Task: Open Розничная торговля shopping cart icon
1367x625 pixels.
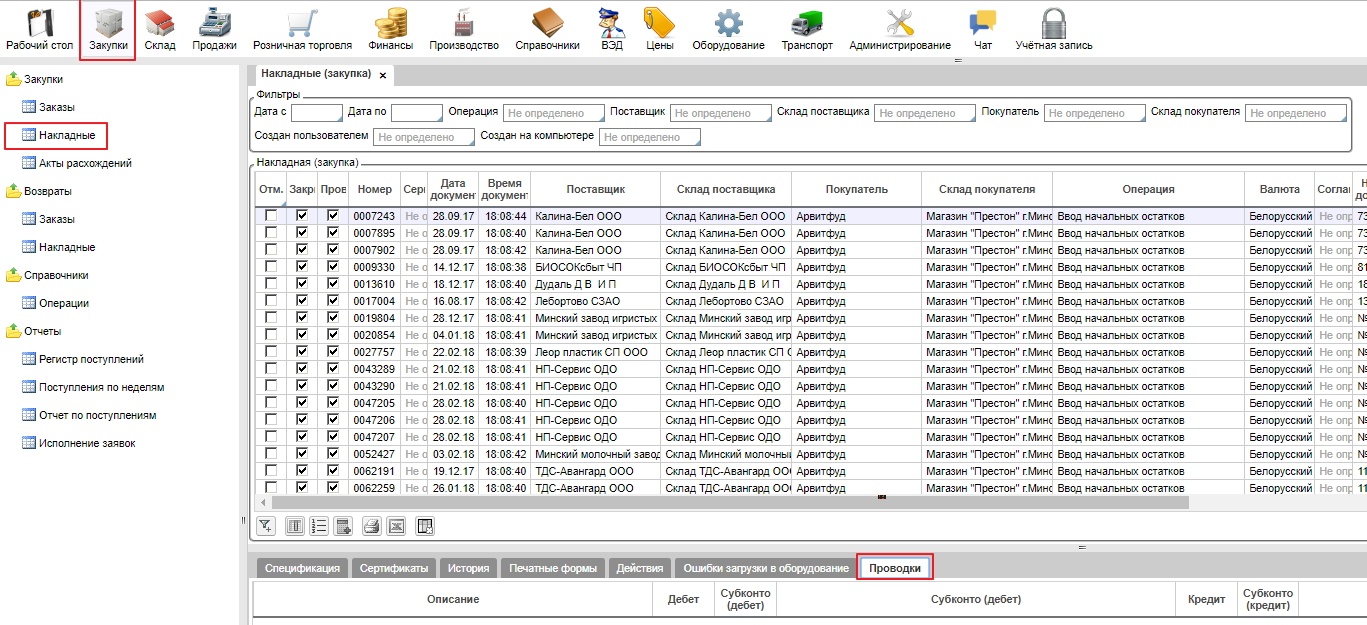Action: coord(302,30)
